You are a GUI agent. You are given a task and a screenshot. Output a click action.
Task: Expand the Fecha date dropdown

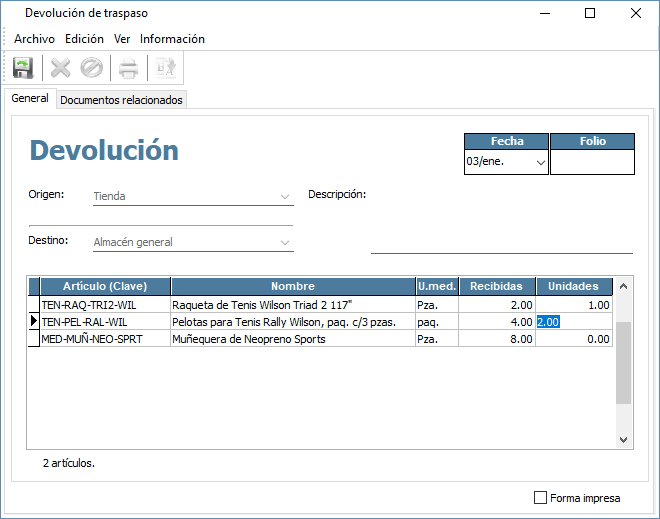pos(541,162)
